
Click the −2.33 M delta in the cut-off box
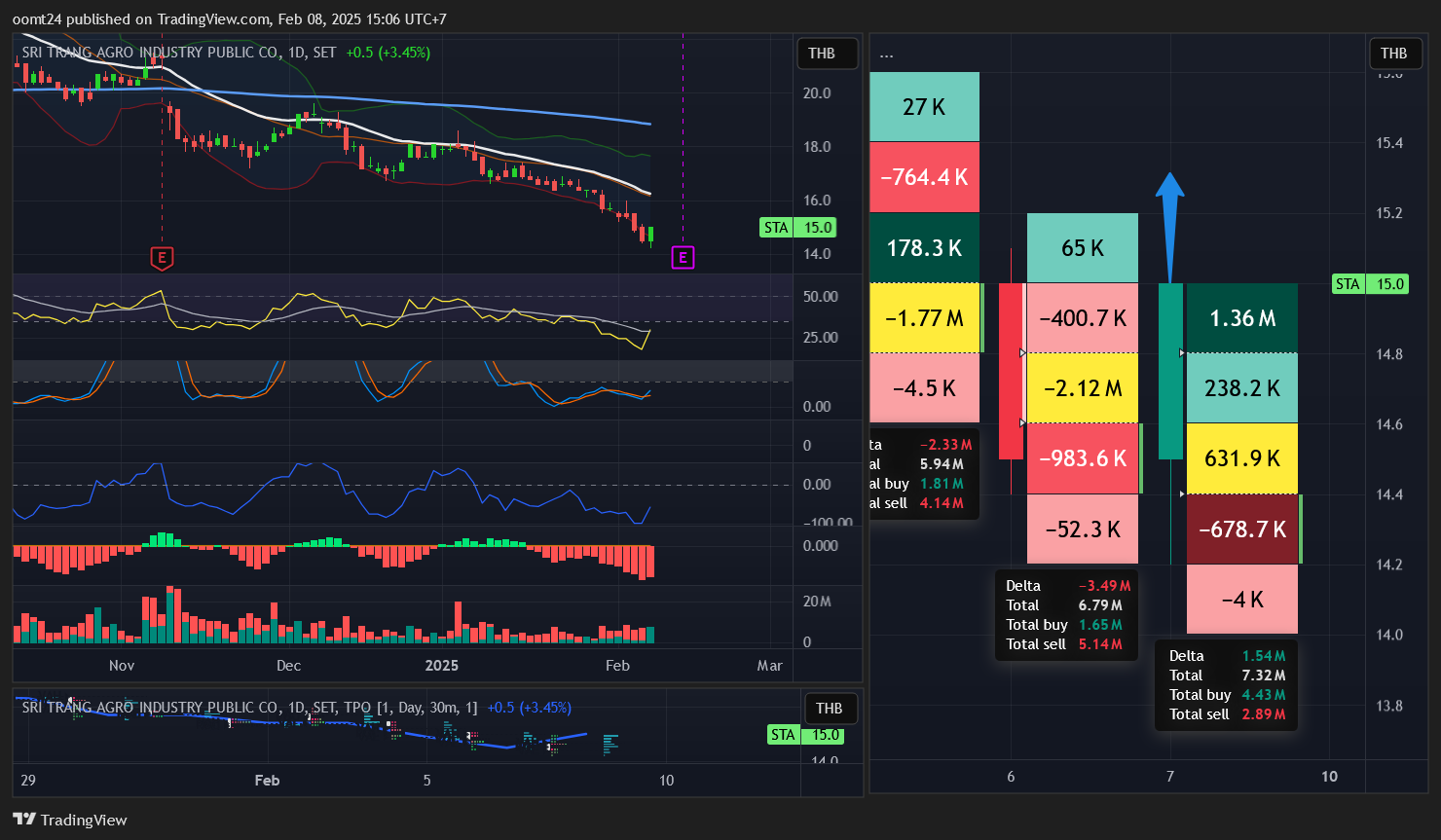[x=945, y=445]
